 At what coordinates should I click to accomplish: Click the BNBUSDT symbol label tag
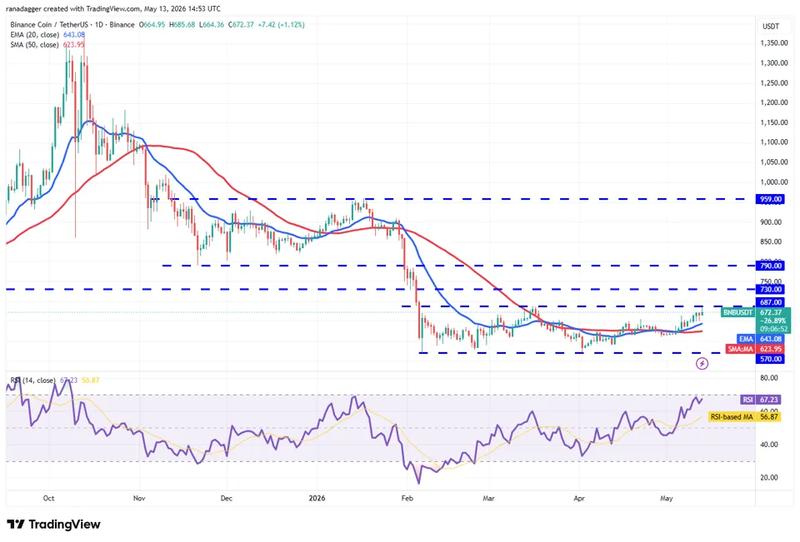point(738,312)
